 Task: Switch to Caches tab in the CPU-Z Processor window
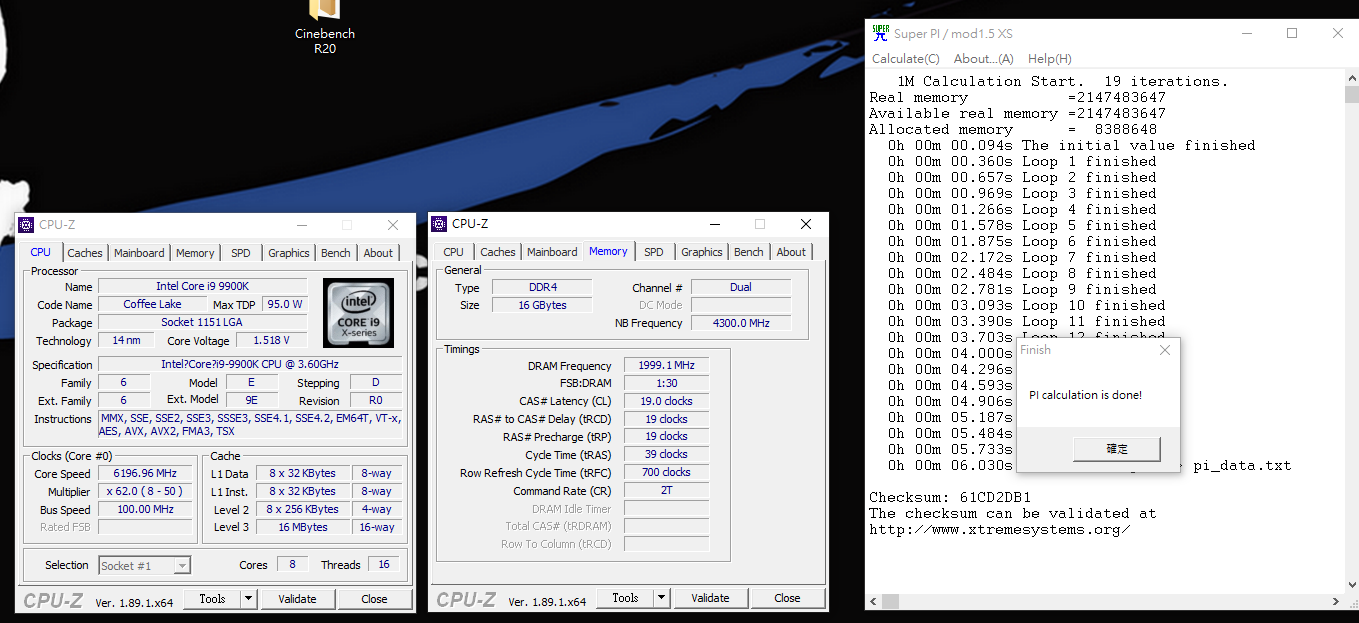click(x=85, y=253)
